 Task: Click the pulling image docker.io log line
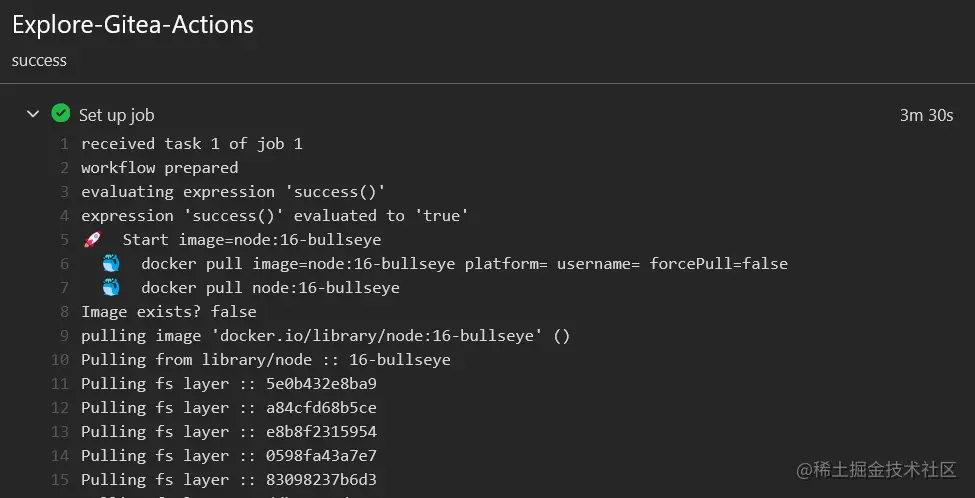[325, 336]
